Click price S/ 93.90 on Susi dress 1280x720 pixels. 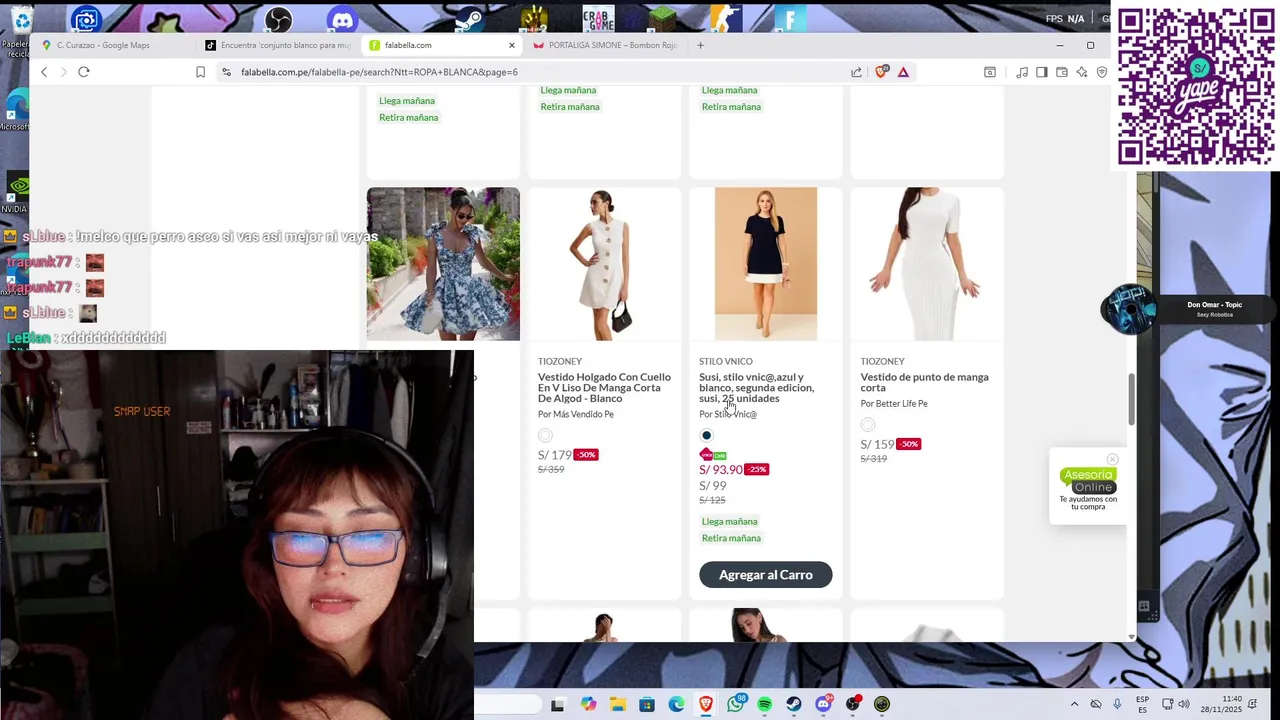(721, 470)
